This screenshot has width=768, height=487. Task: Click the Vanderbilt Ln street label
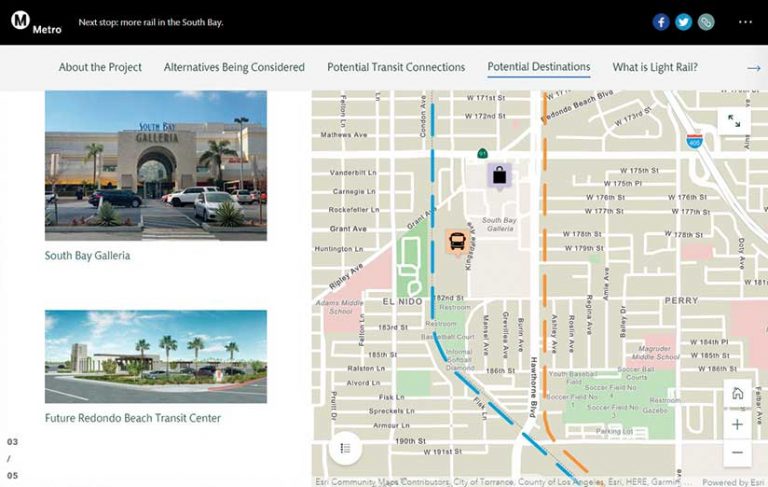(x=353, y=172)
